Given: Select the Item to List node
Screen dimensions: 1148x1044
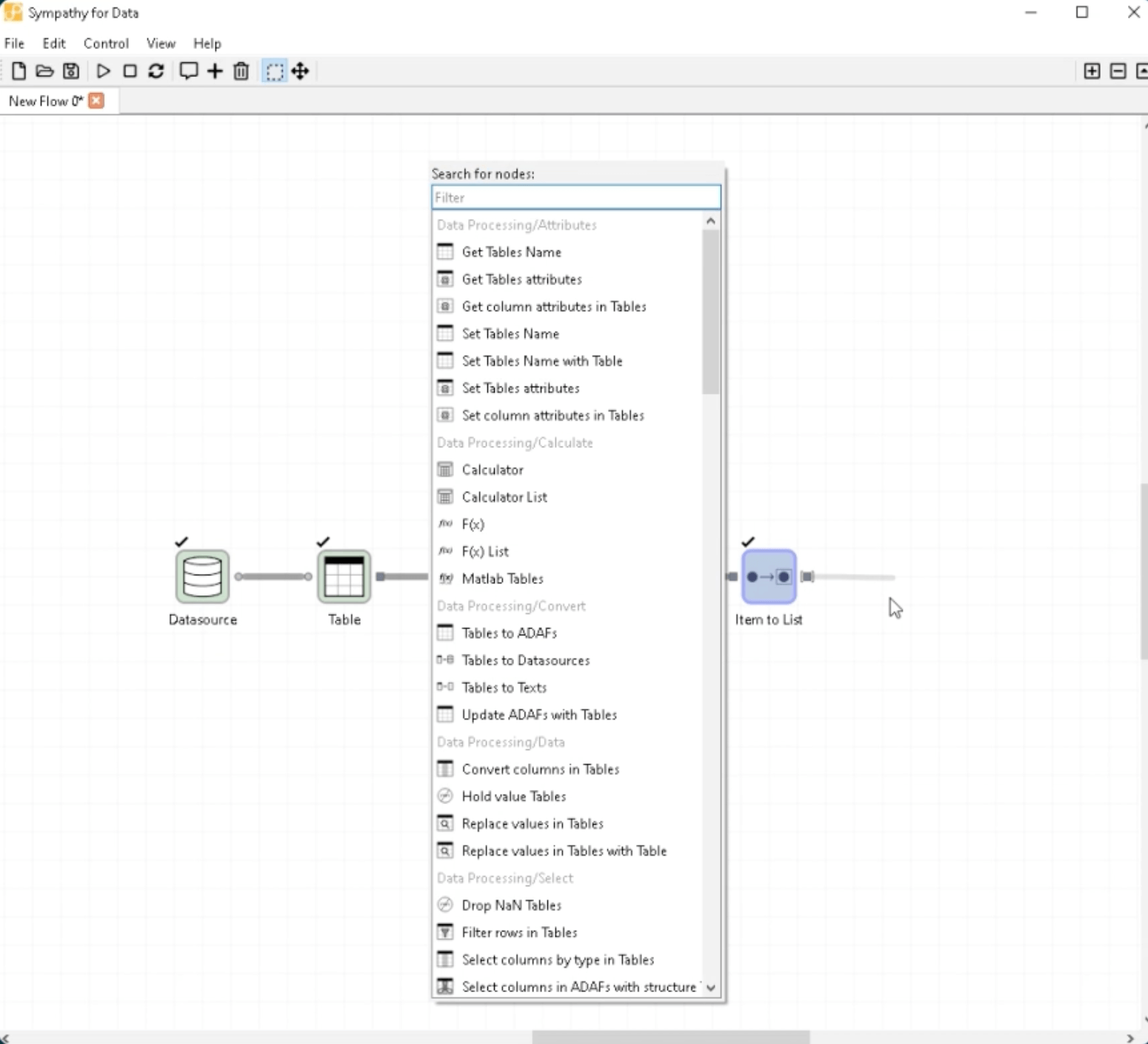Looking at the screenshot, I should (769, 577).
